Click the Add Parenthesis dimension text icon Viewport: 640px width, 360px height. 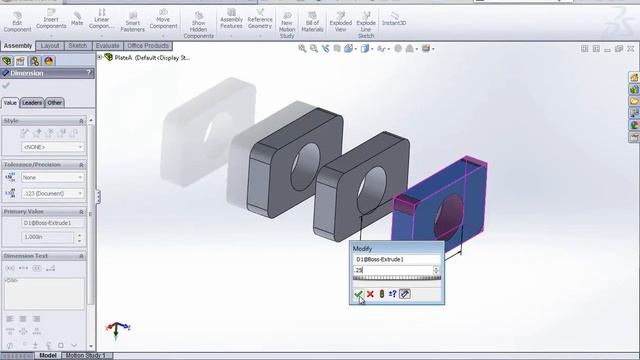point(10,268)
